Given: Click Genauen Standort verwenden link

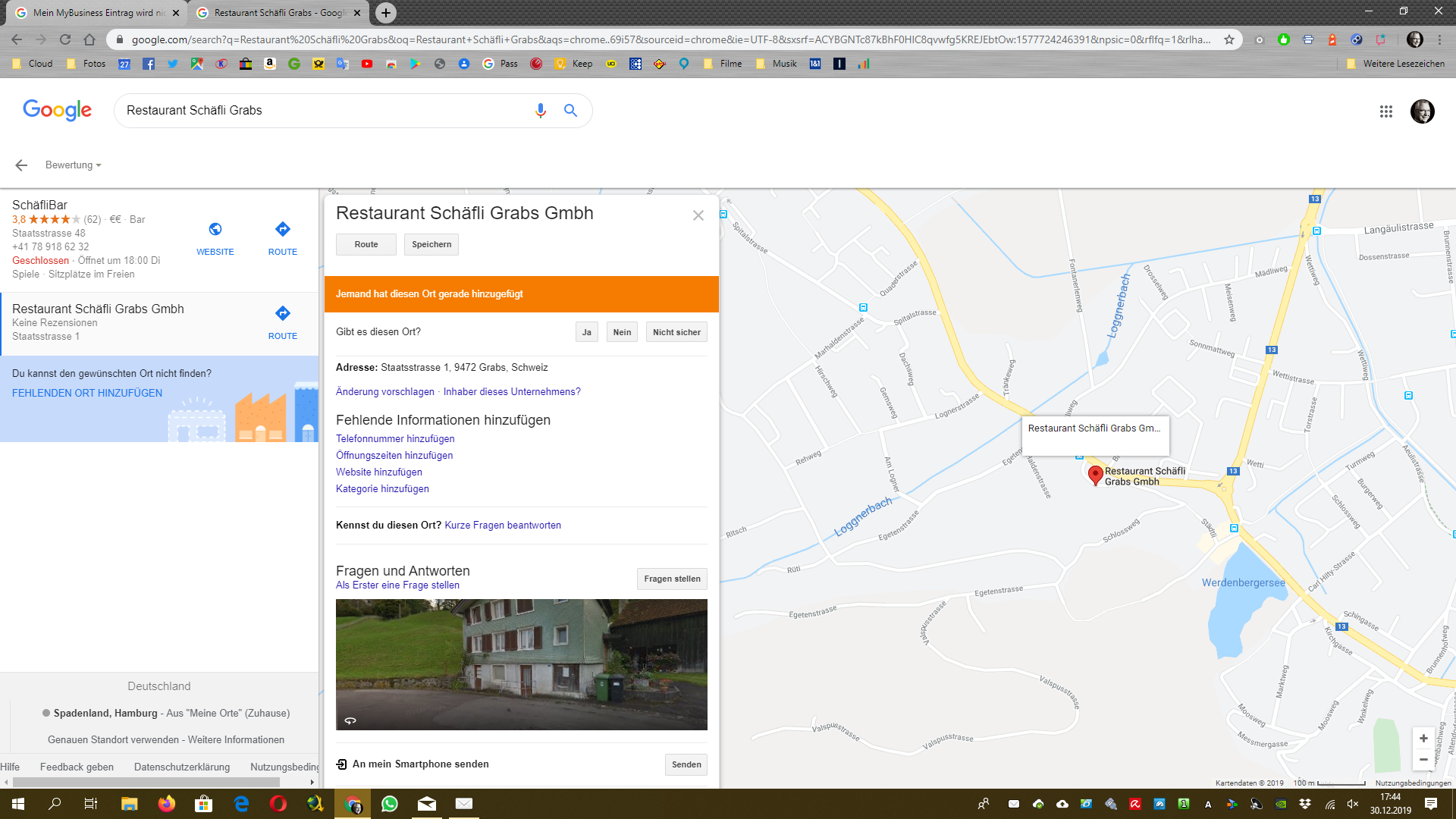Looking at the screenshot, I should 113,739.
